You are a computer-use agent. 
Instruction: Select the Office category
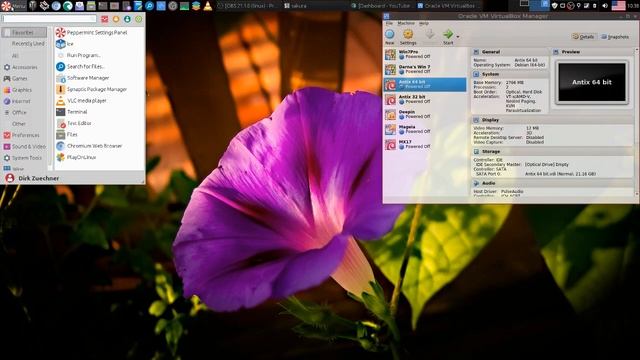point(24,112)
